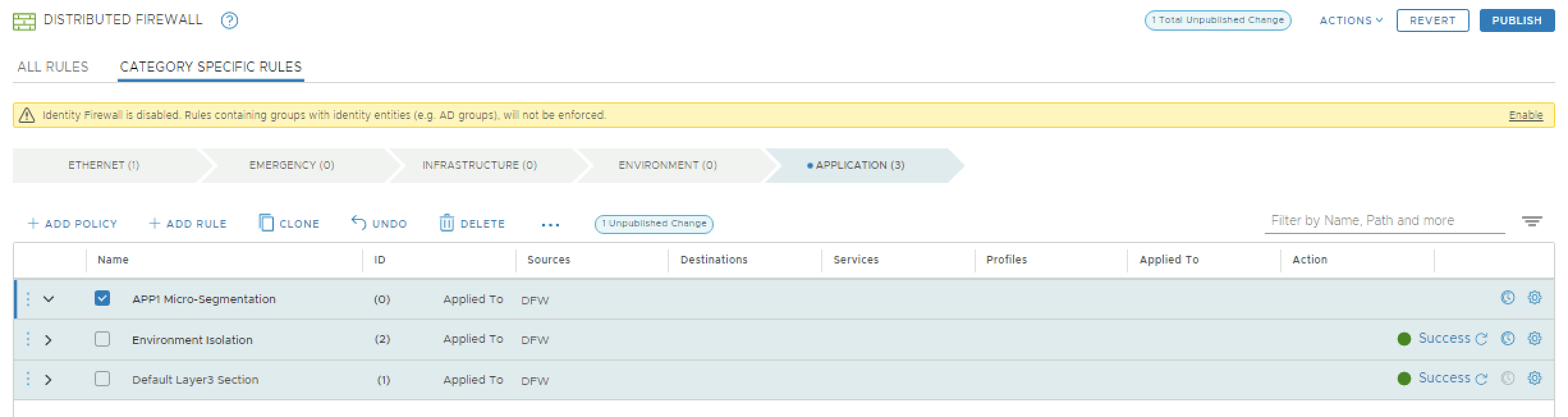The image size is (1568, 417).
Task: Check the Default Layer3 Section checkbox
Action: (102, 379)
